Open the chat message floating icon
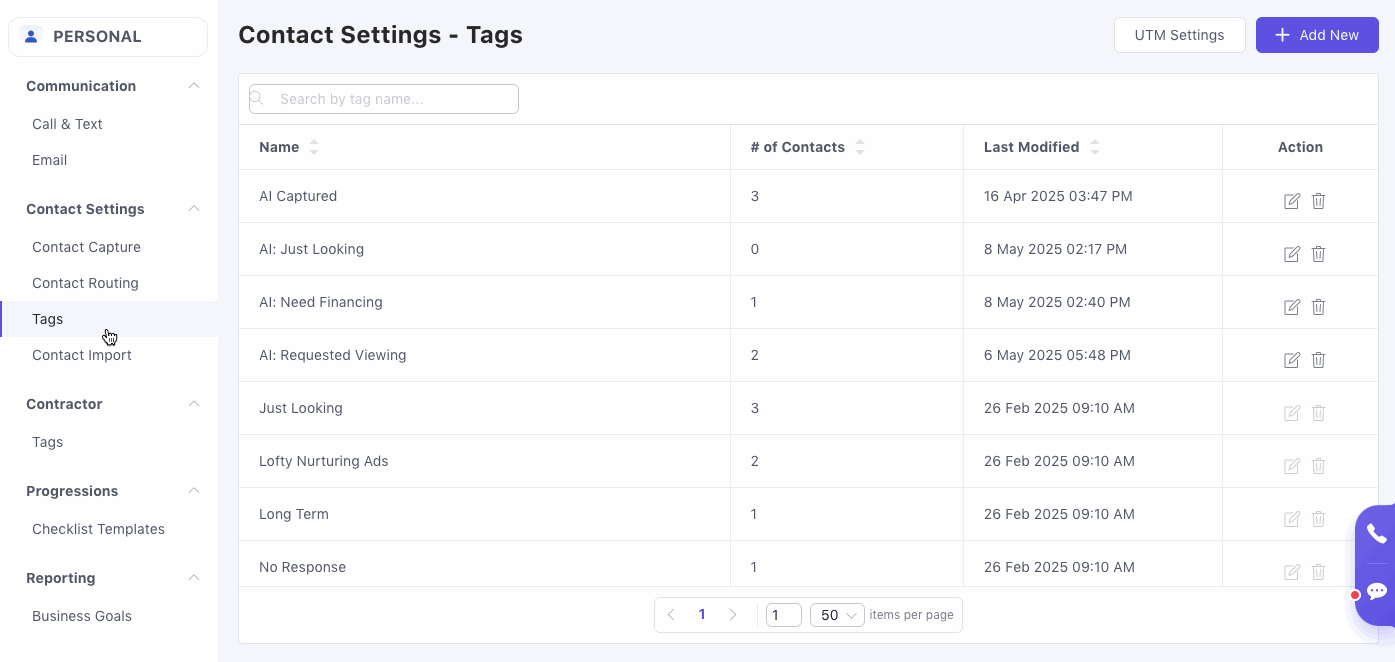1395x662 pixels. coord(1376,591)
